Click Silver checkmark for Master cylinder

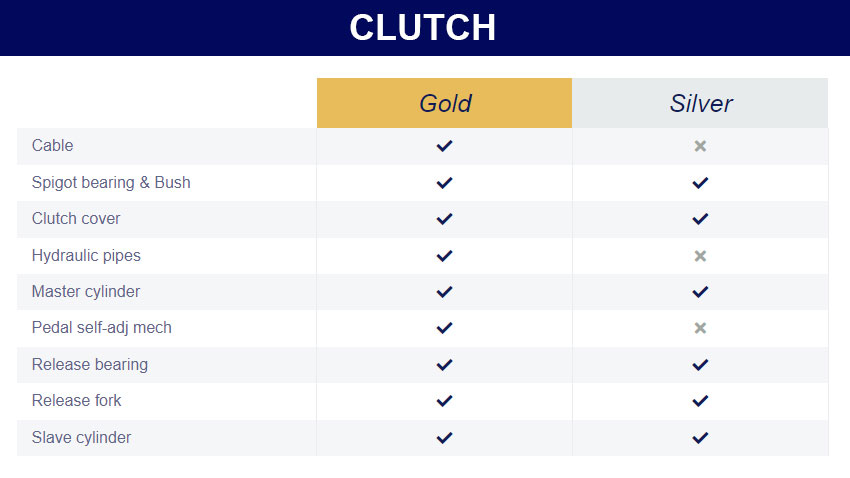pyautogui.click(x=700, y=292)
